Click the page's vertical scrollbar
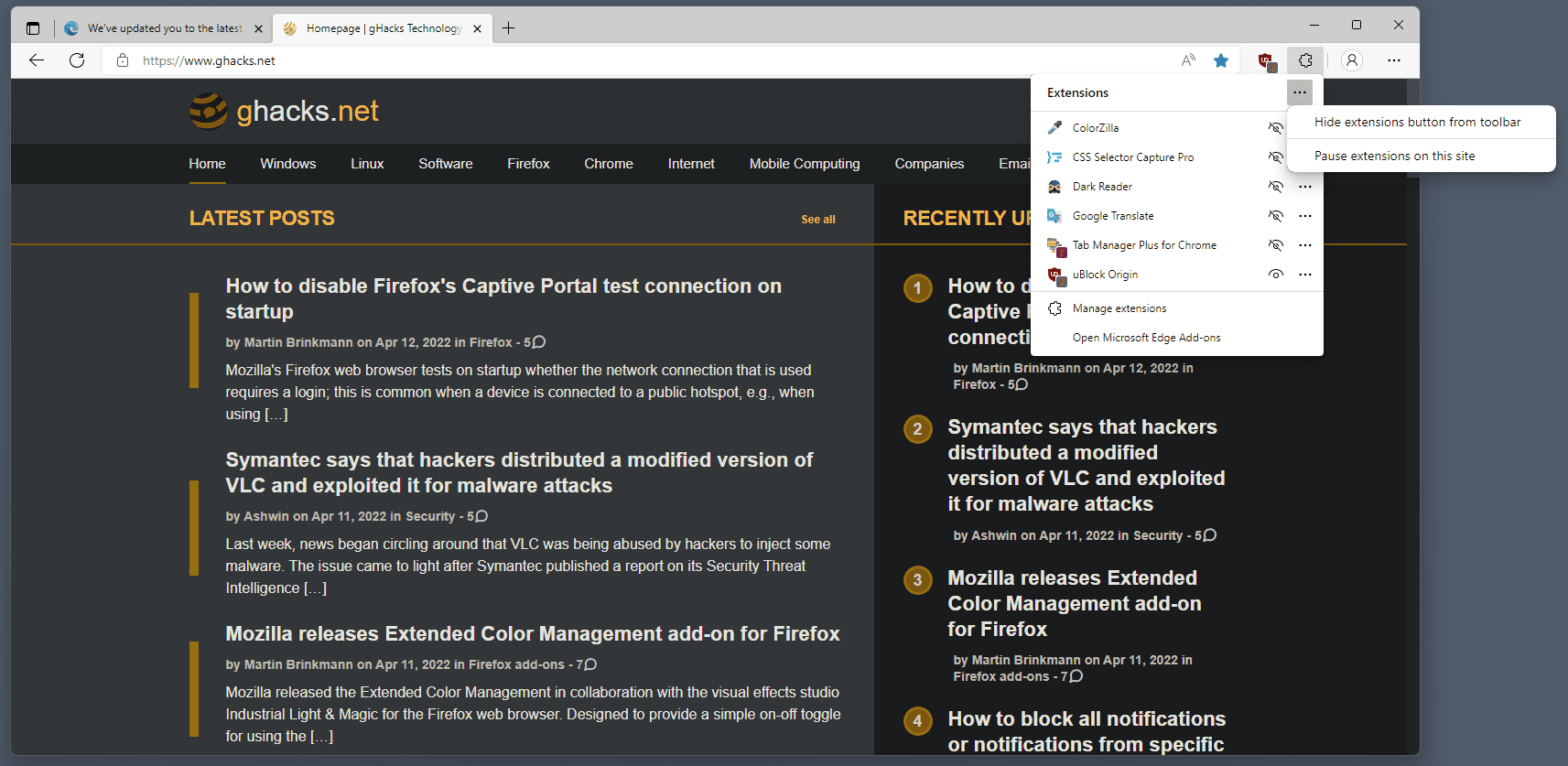This screenshot has width=1568, height=766. pos(1412,416)
